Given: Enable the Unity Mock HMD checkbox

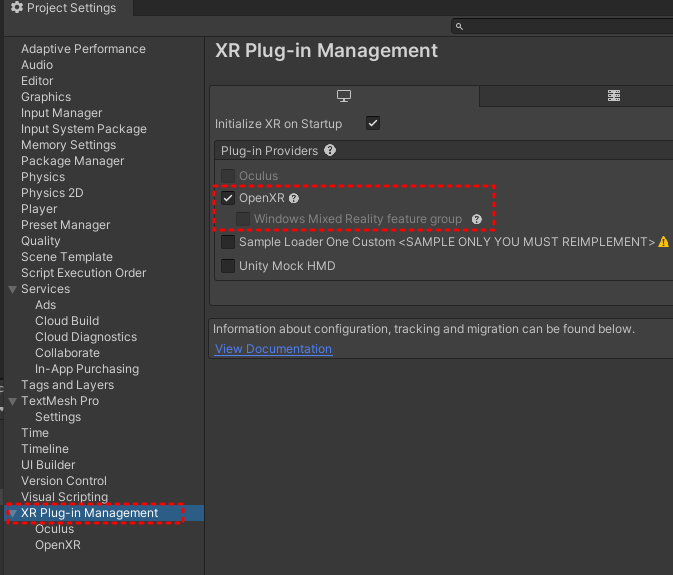Looking at the screenshot, I should [228, 266].
